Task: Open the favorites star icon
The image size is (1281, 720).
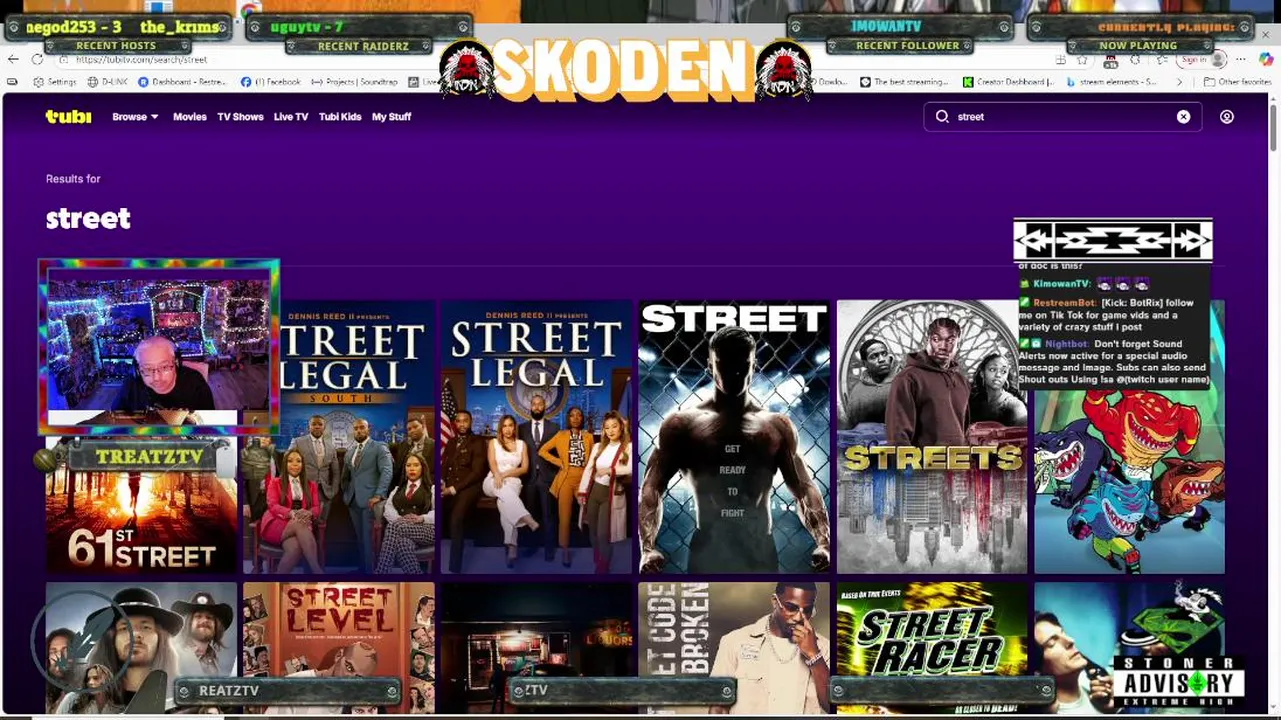Action: (x=1082, y=60)
